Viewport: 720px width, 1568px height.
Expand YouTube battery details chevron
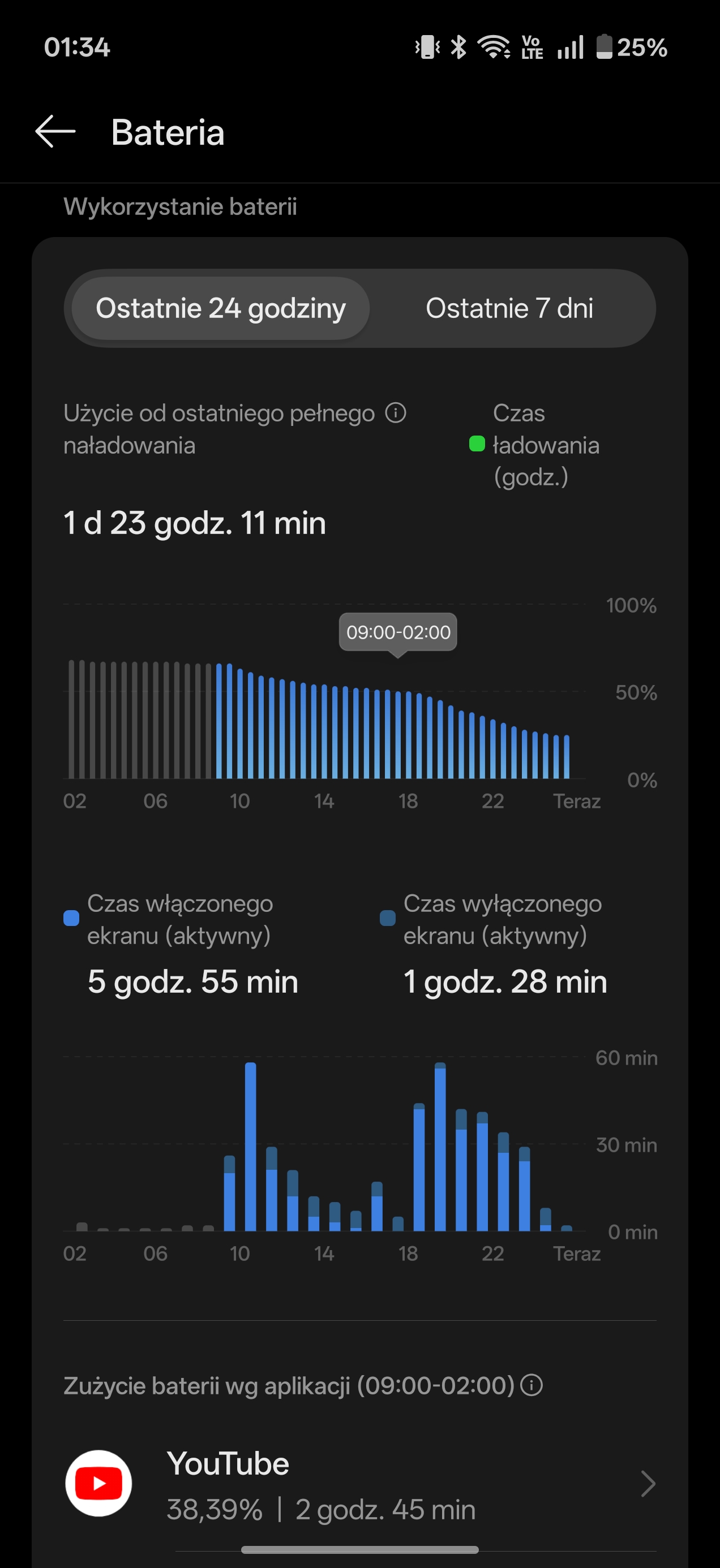click(x=648, y=1483)
